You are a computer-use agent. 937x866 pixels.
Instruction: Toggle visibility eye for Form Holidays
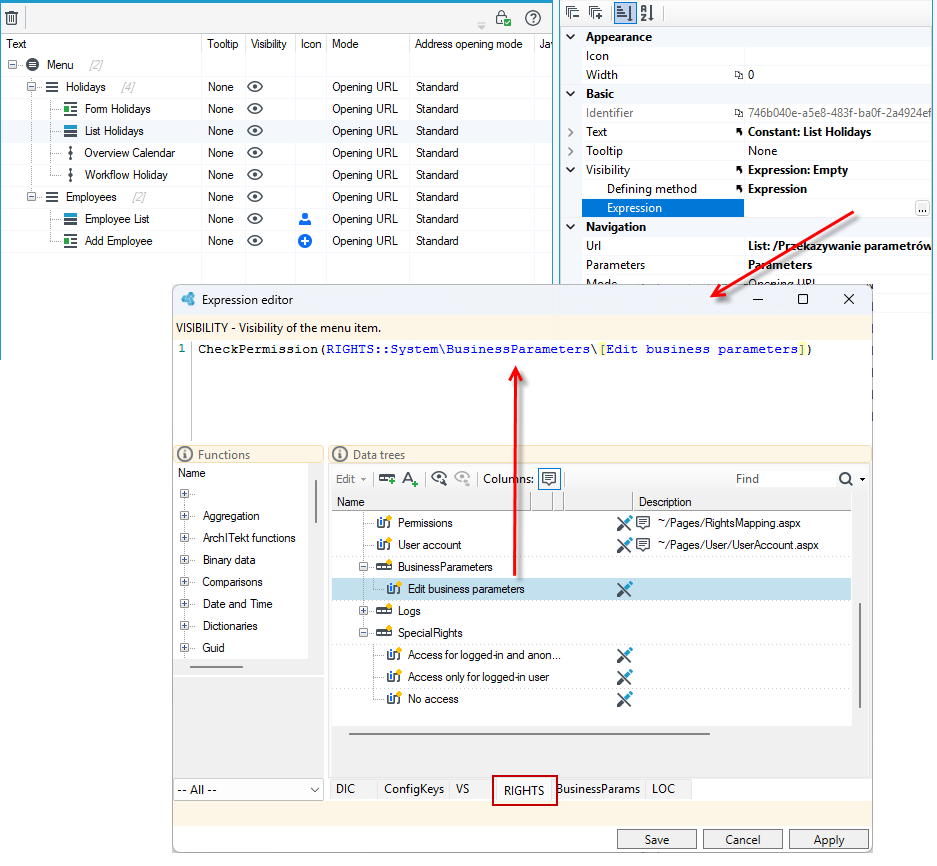point(255,109)
